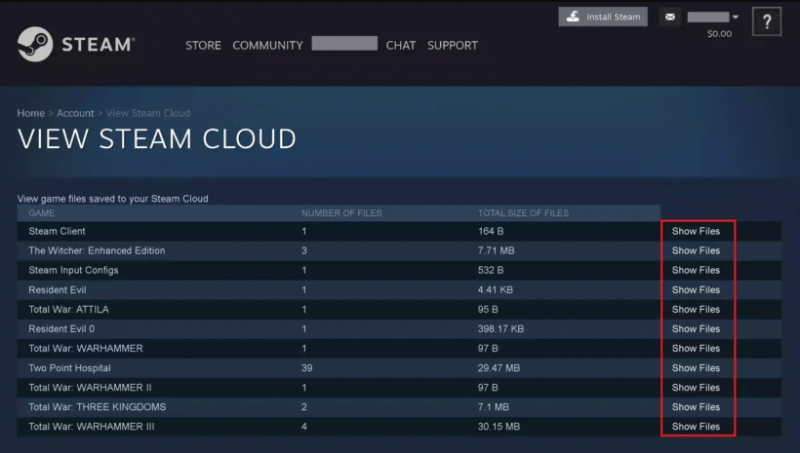Viewport: 800px width, 453px height.
Task: Click the VIEW STEAM CLOUD page title
Action: tap(157, 139)
